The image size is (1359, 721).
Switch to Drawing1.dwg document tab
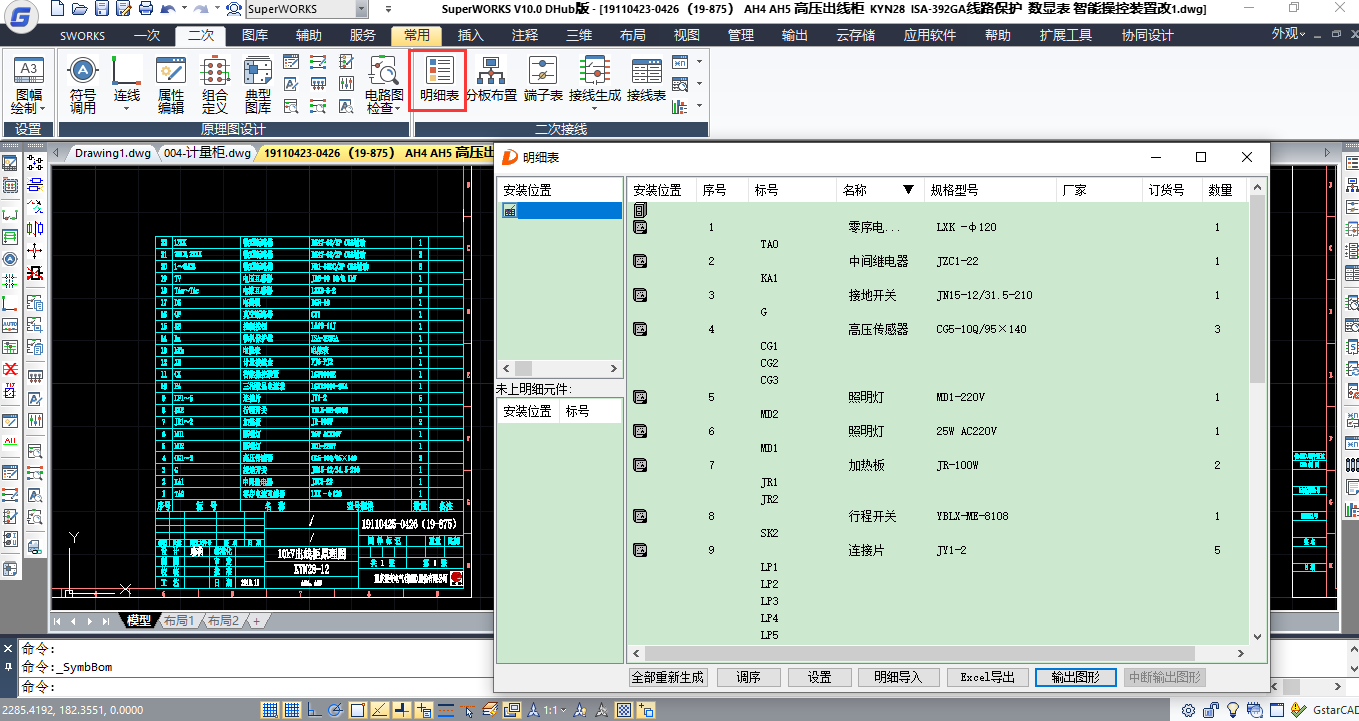pos(112,153)
